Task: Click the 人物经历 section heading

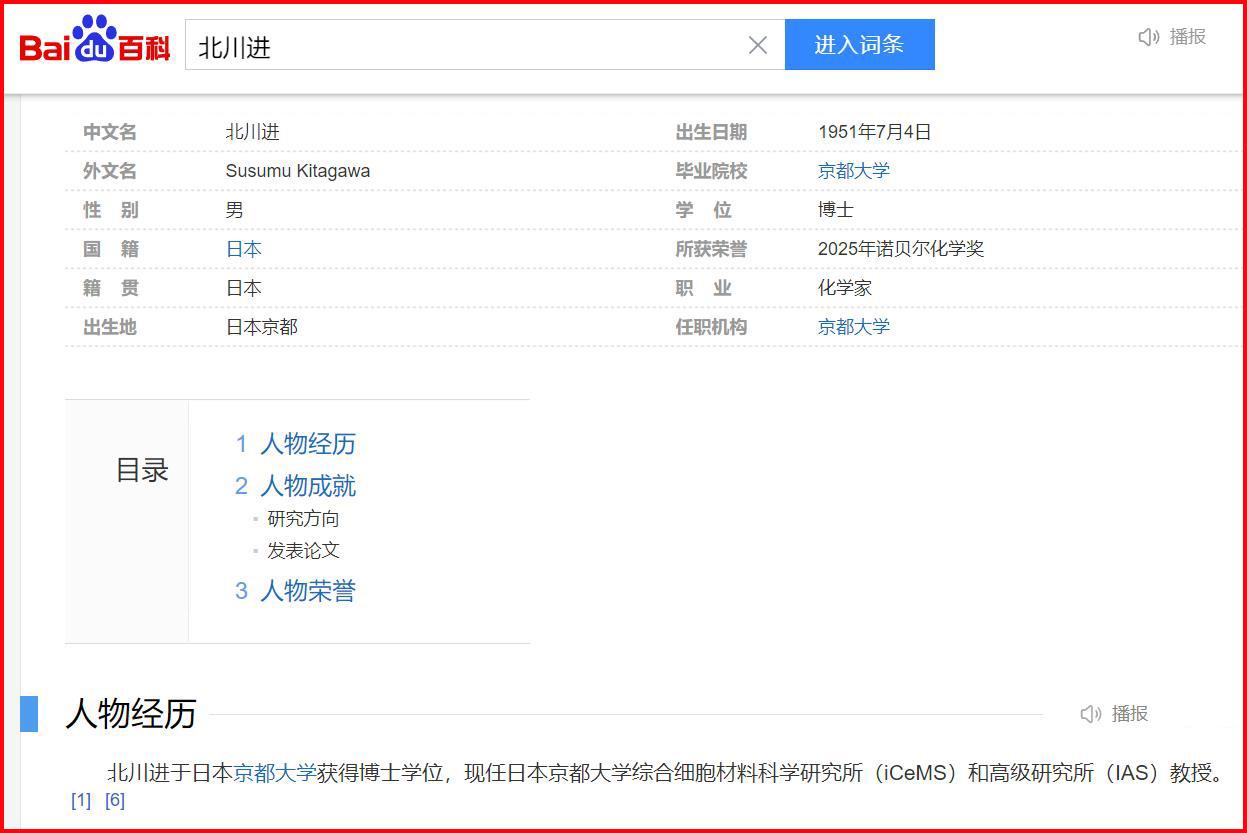Action: point(131,714)
